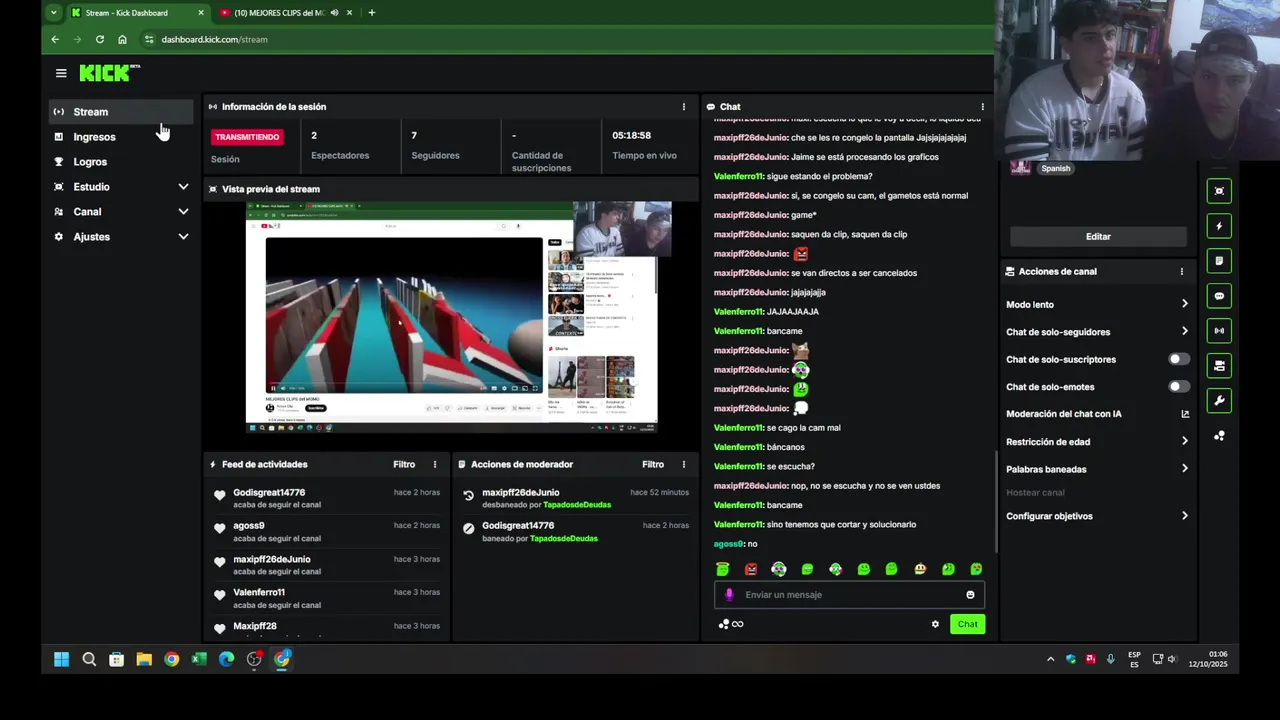Open Logros in the sidebar
This screenshot has height=720, width=1280.
pyautogui.click(x=120, y=162)
